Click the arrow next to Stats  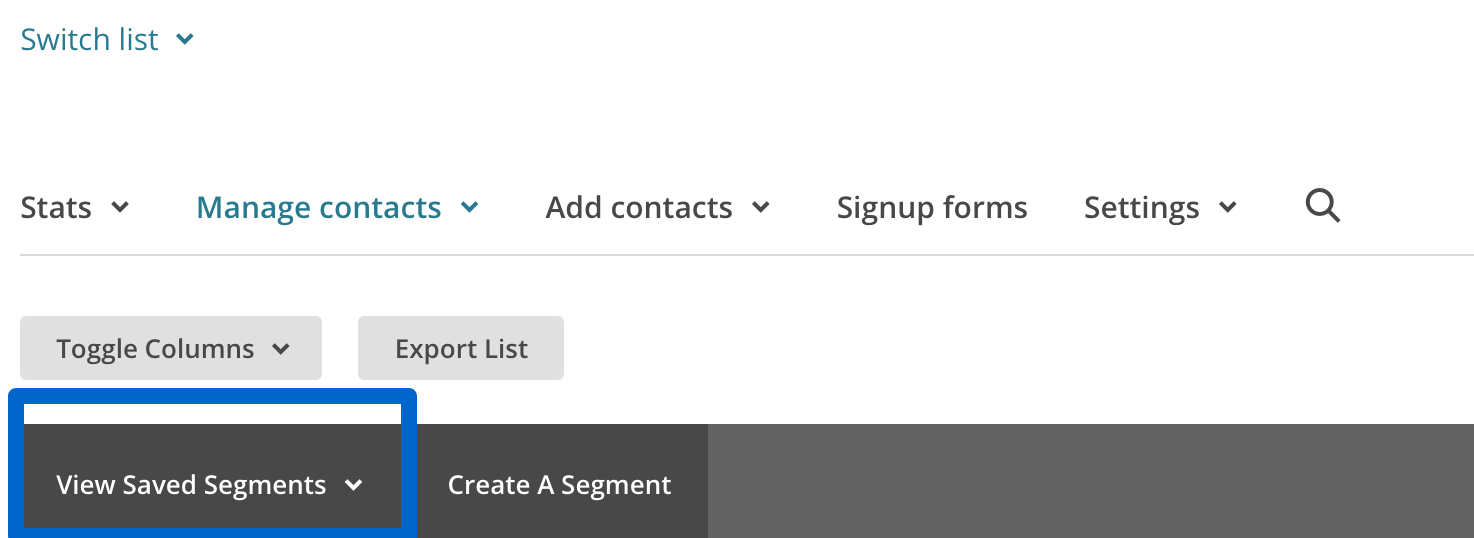(120, 208)
